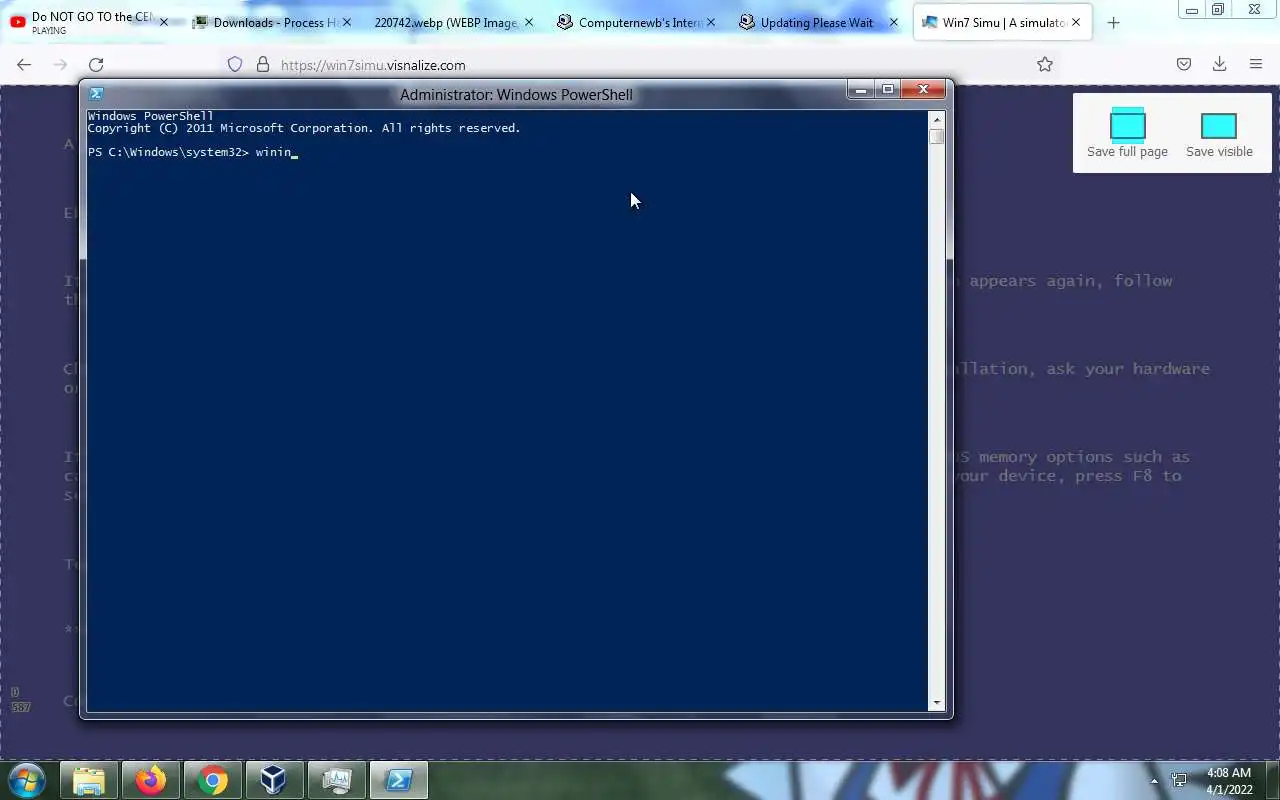The image size is (1280, 800).
Task: Go back to the previous page
Action: 24,64
